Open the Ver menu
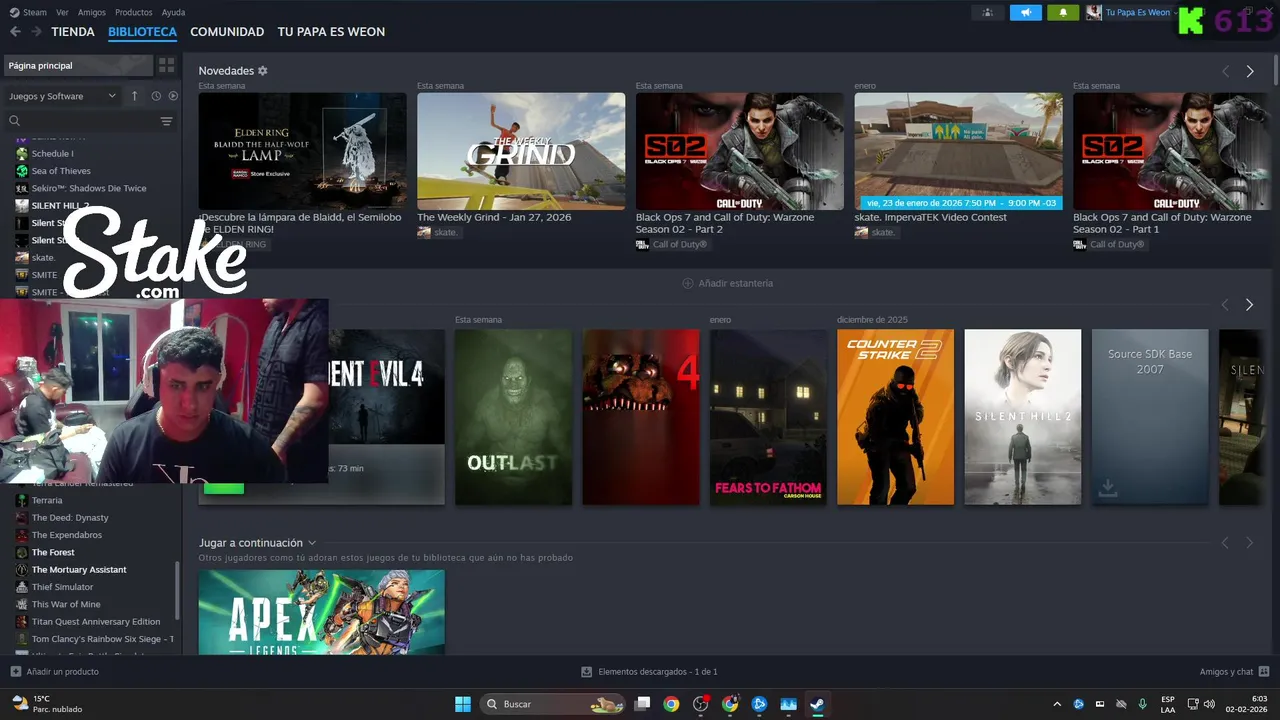The width and height of the screenshot is (1280, 720). click(x=62, y=13)
